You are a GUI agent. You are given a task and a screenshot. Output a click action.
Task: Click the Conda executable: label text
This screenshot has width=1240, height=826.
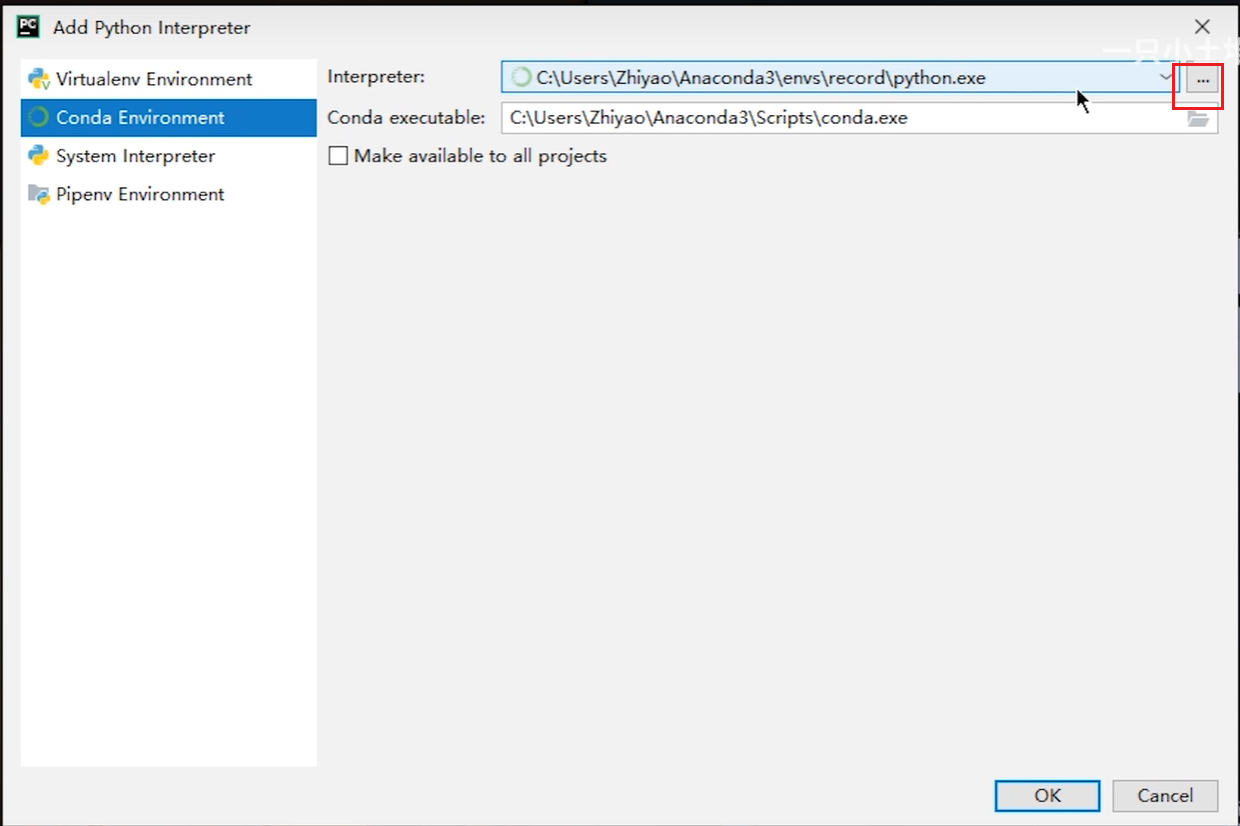click(x=406, y=118)
